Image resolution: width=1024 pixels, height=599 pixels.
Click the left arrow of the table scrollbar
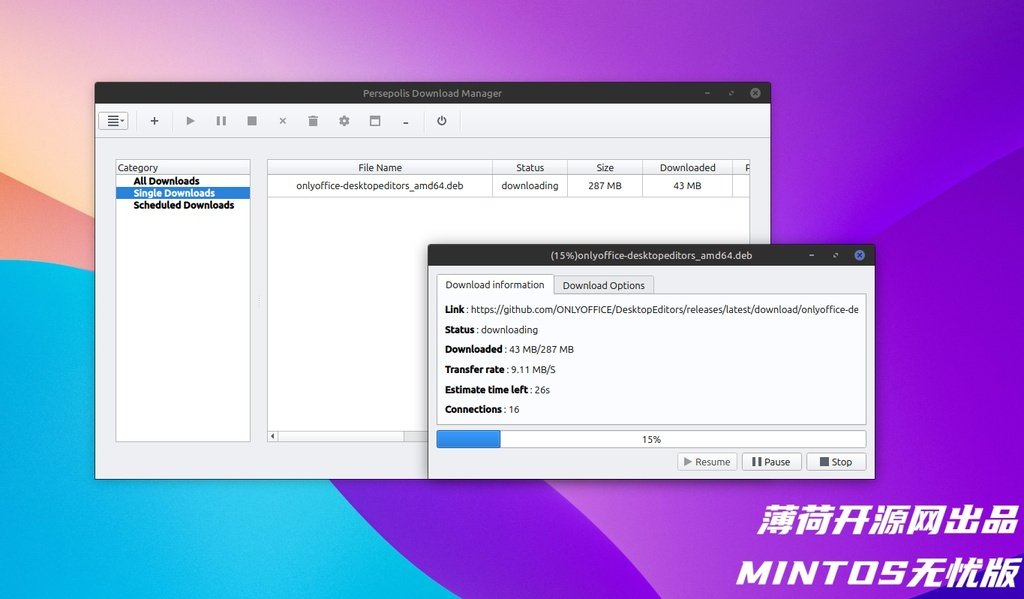point(273,436)
